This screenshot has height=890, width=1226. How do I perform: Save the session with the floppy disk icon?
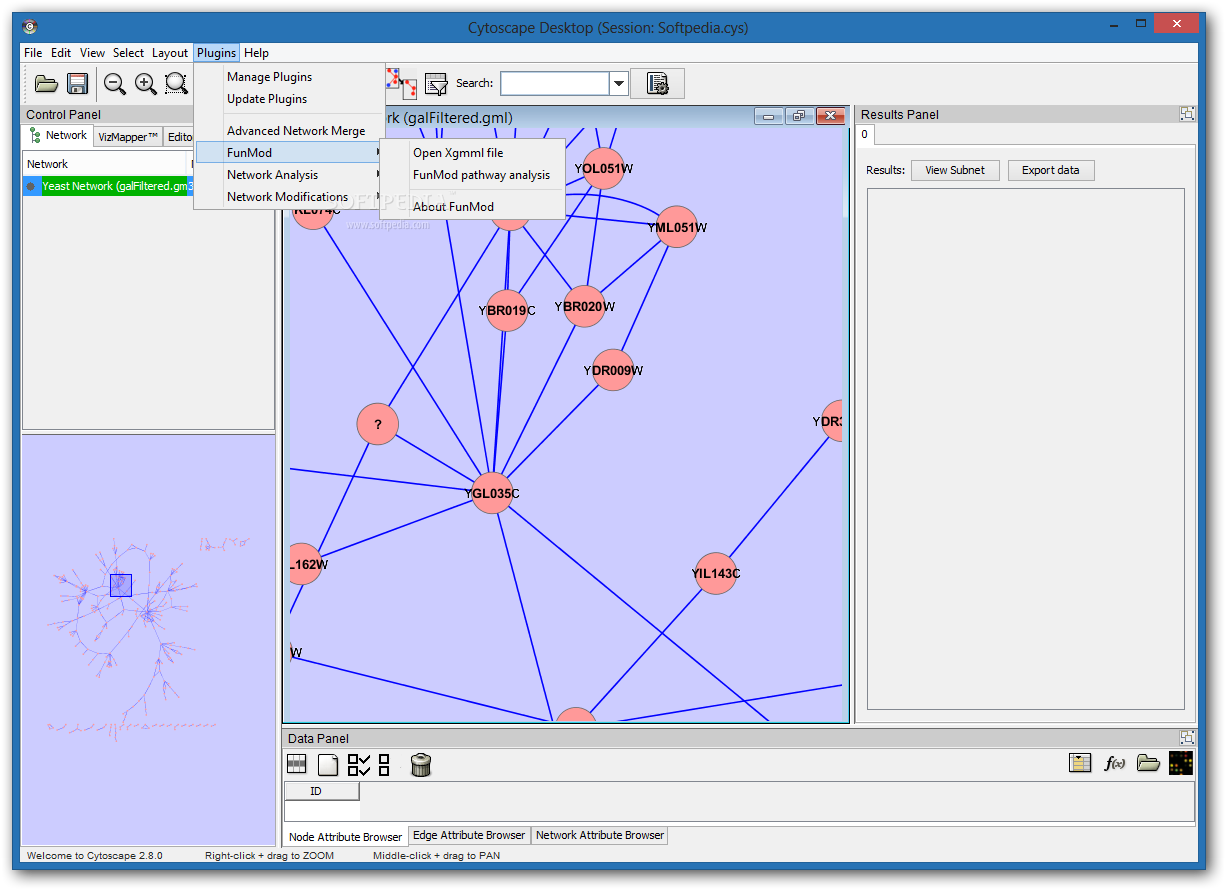tap(77, 84)
